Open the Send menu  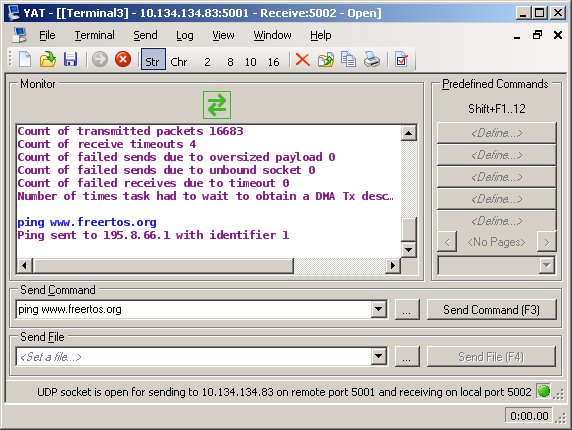pyautogui.click(x=145, y=35)
